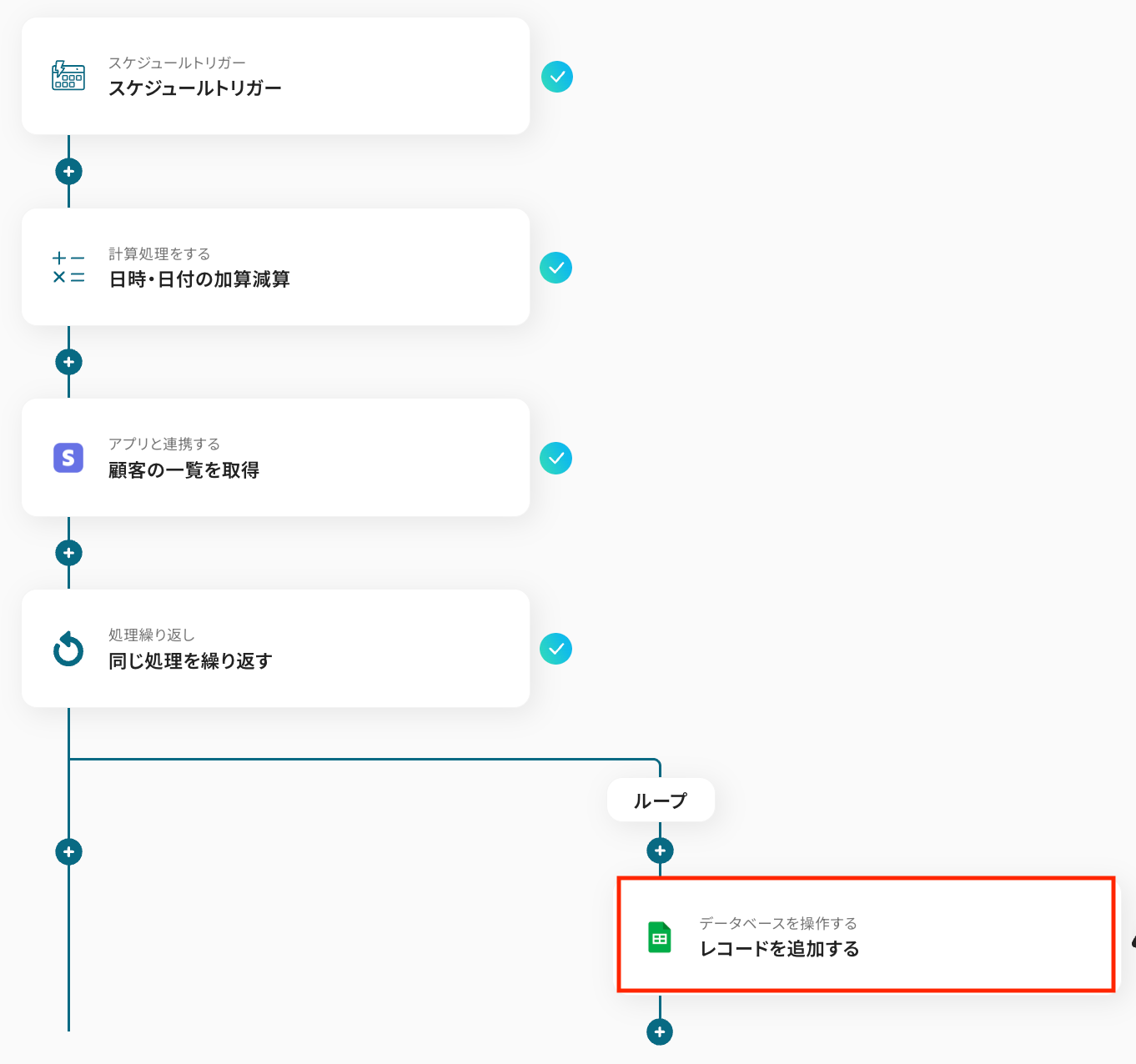Image resolution: width=1136 pixels, height=1064 pixels.
Task: Open the スケジュールトリガー step card
Action: 275,76
